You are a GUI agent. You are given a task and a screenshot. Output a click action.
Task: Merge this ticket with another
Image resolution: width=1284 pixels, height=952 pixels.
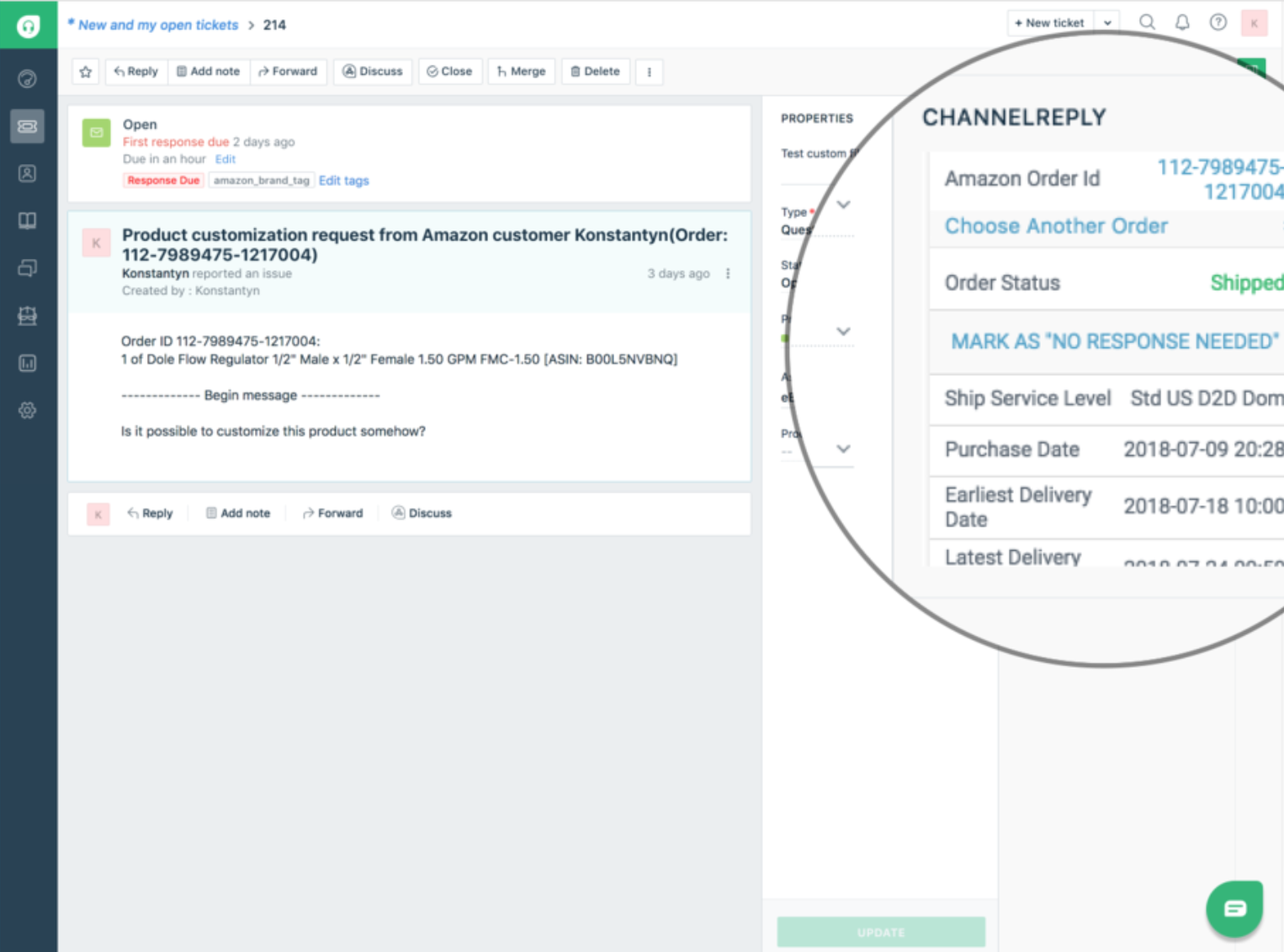coord(522,72)
